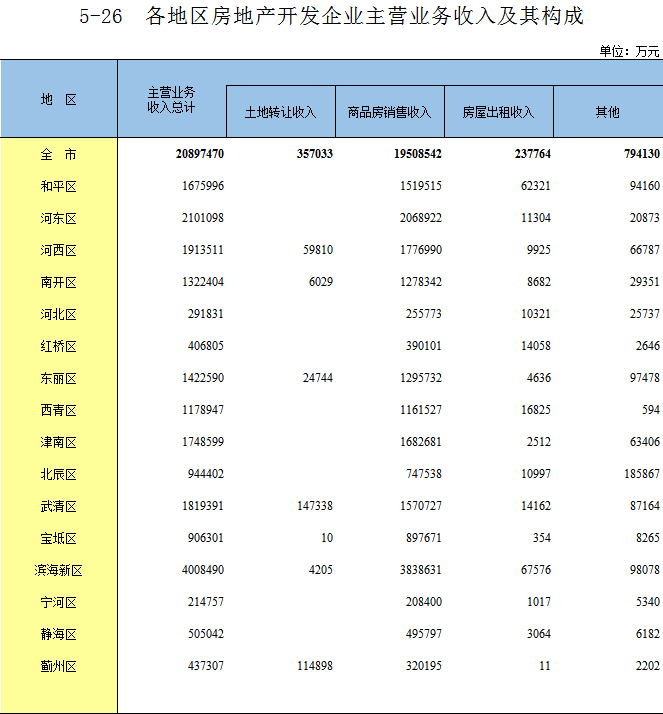
Task: Select cell 10 in the 宝坻区 row
Action: [327, 538]
